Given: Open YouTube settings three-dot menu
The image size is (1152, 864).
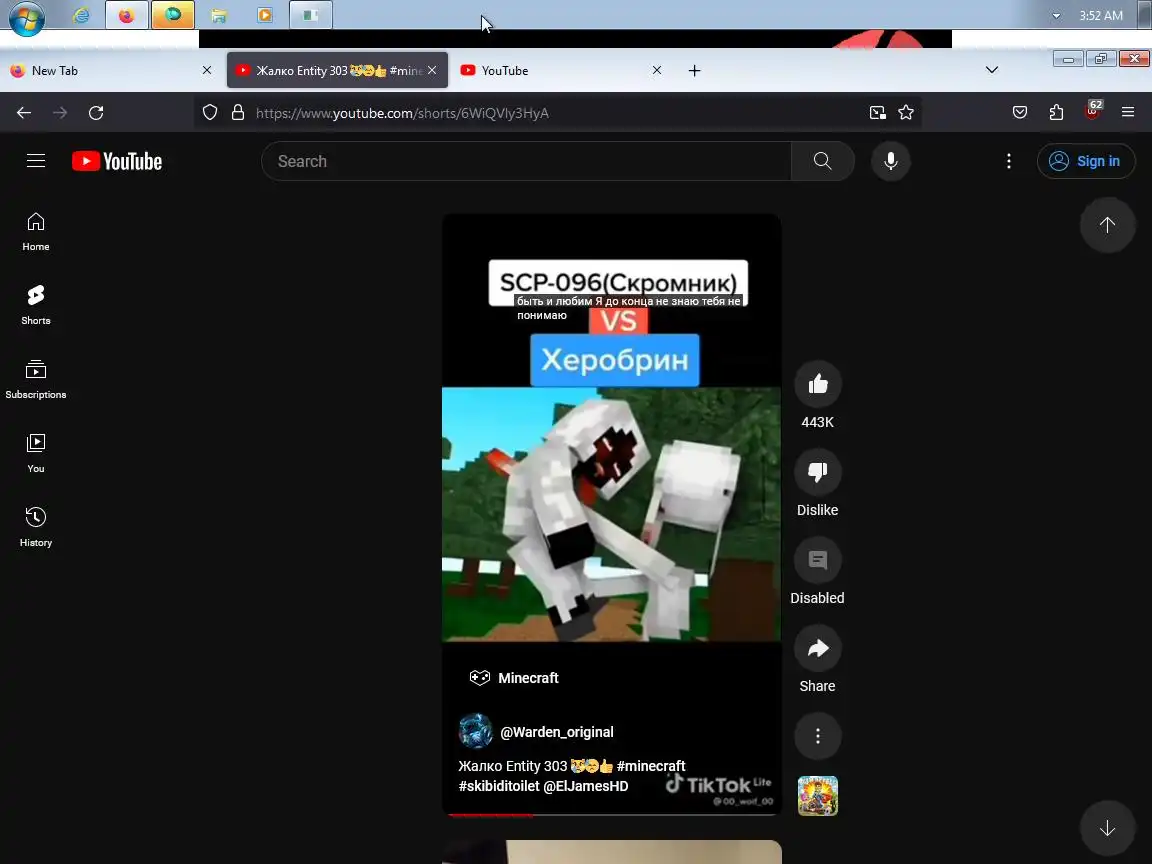Looking at the screenshot, I should [1009, 161].
